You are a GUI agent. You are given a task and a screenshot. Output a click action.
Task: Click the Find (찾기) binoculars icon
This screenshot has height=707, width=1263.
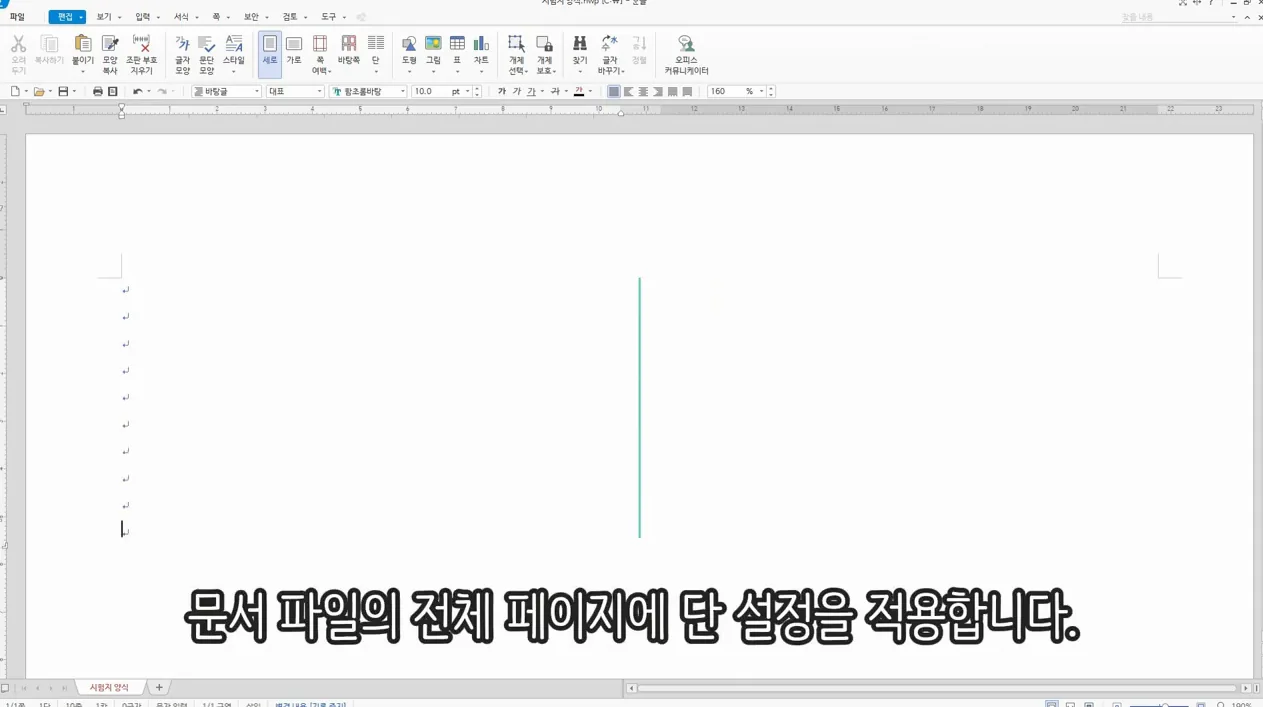coord(580,43)
